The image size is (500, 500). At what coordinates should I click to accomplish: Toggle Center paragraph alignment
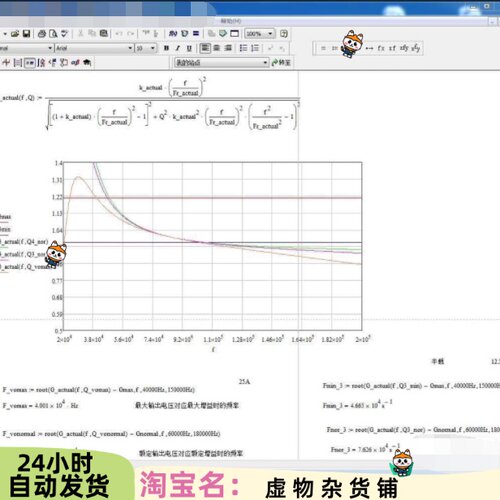coord(217,48)
